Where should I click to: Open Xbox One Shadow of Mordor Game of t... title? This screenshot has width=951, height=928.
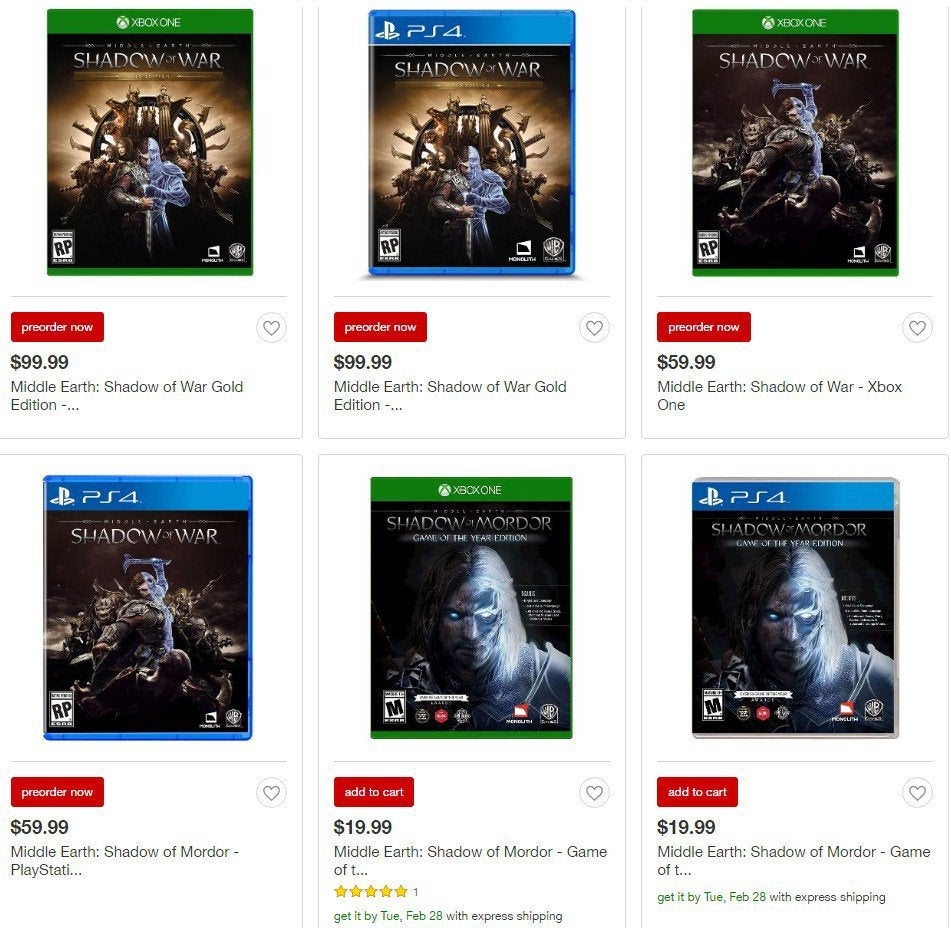(x=470, y=860)
